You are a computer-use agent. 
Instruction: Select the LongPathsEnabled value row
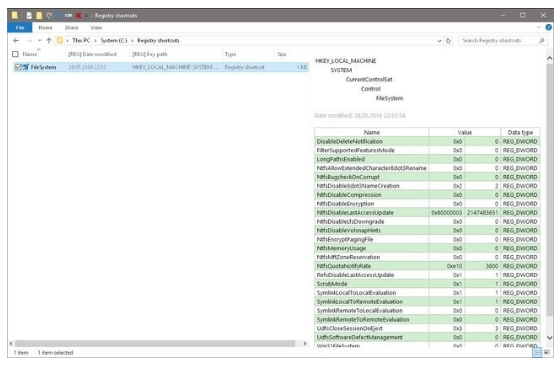[427, 159]
